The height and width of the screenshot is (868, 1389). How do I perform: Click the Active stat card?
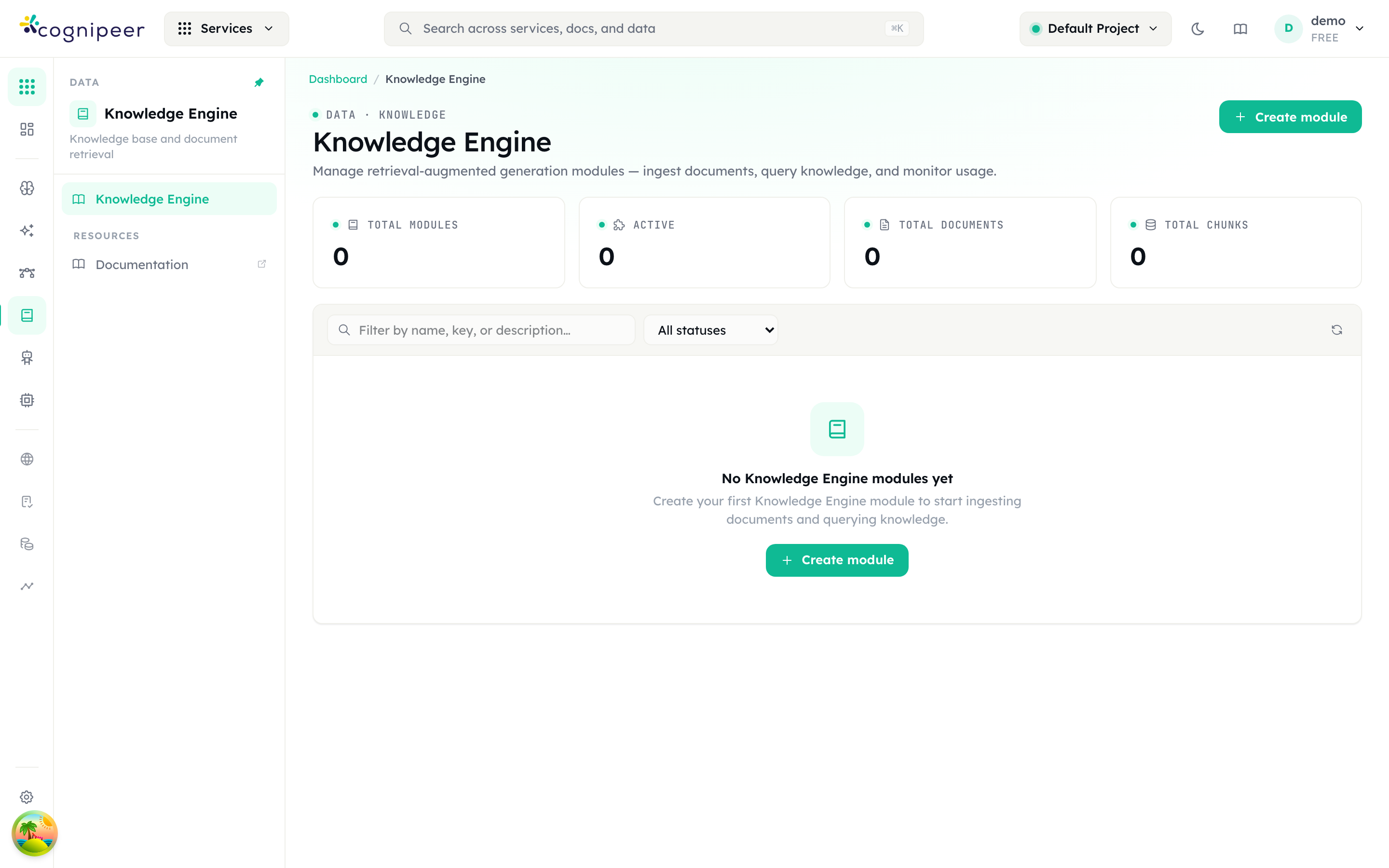[704, 243]
